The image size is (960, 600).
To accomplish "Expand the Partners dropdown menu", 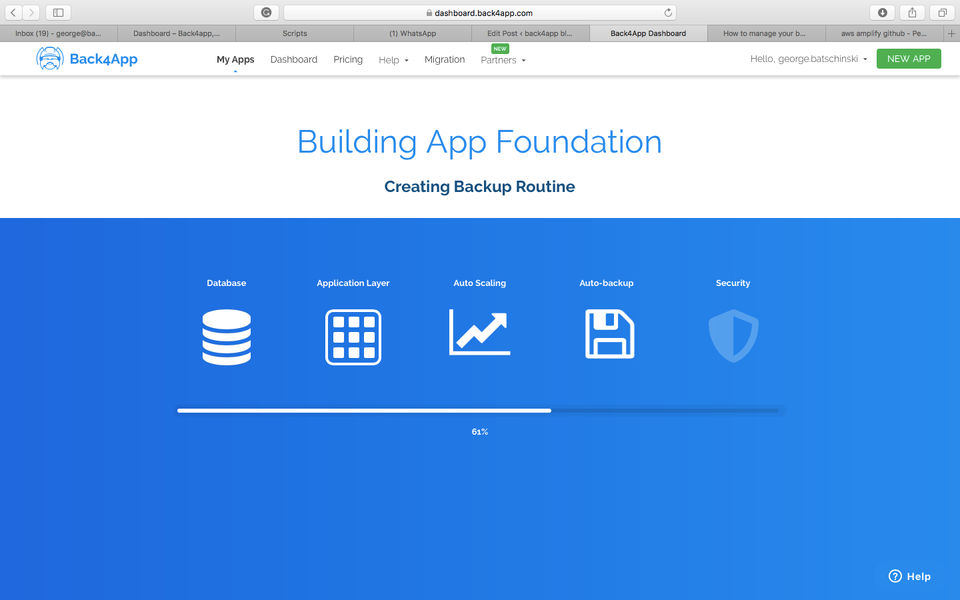I will click(x=503, y=60).
